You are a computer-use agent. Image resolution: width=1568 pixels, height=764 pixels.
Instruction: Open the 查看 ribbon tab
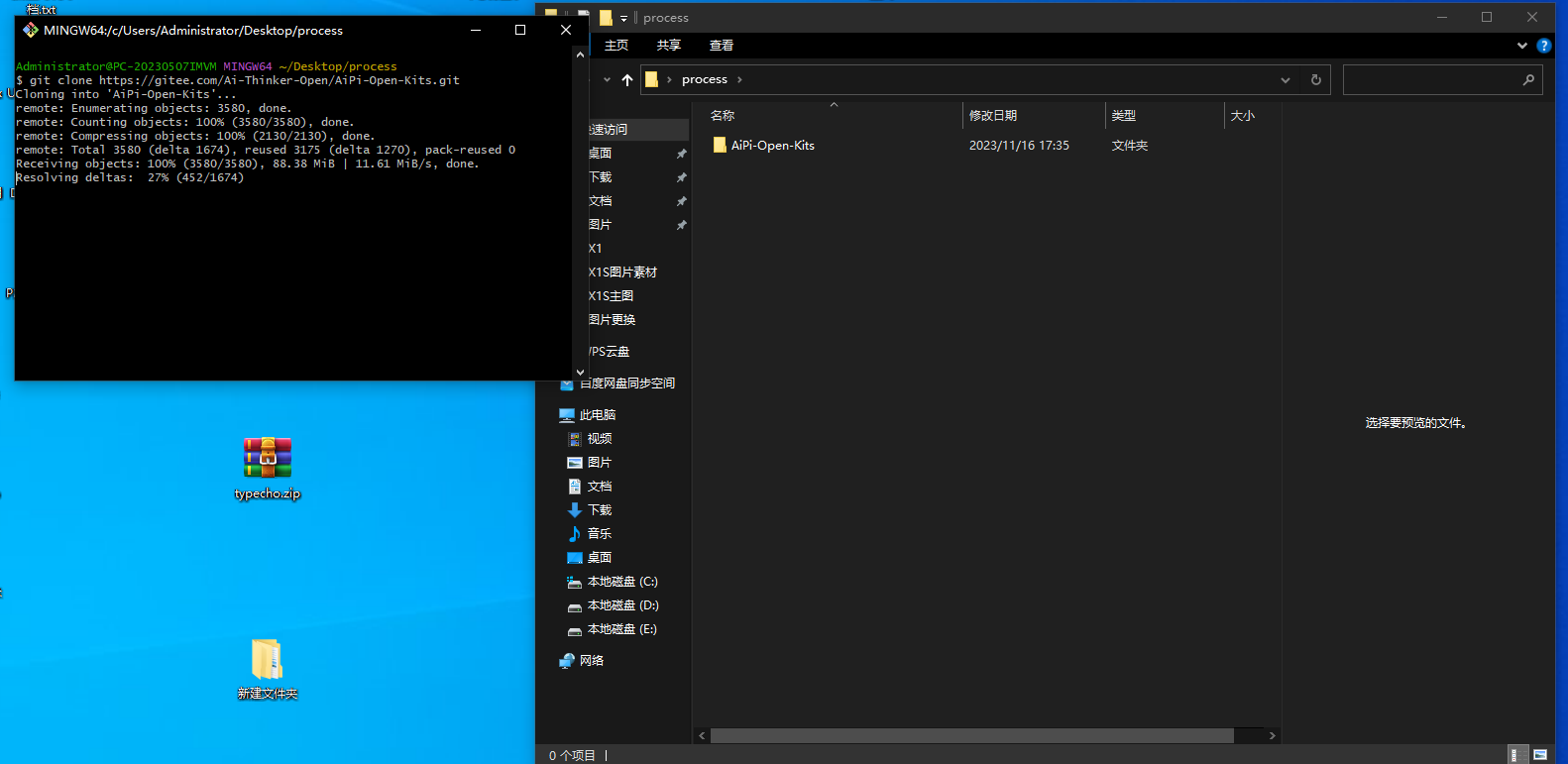(x=722, y=46)
